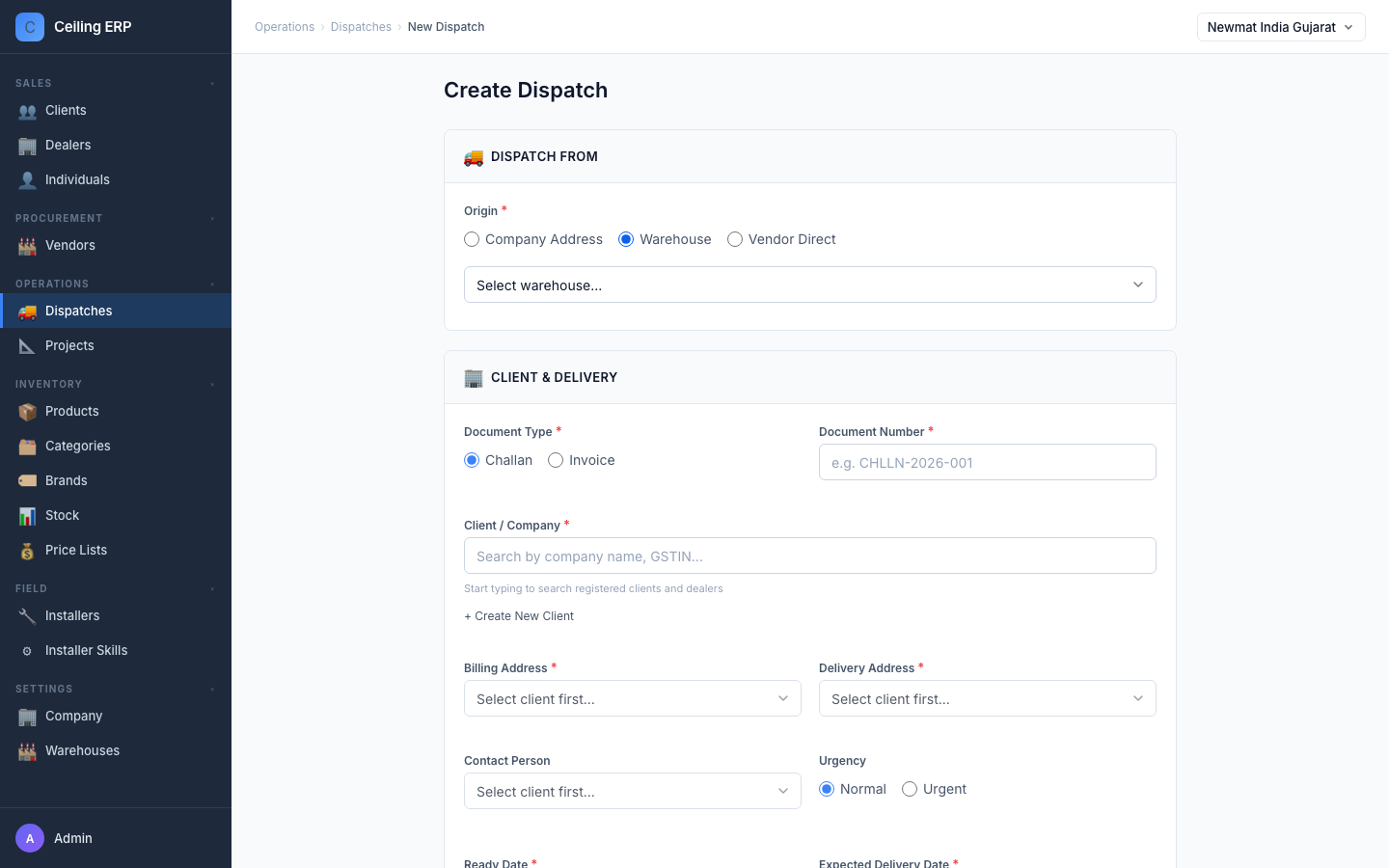The width and height of the screenshot is (1389, 868).
Task: Click the Create New Client link
Action: (x=519, y=616)
